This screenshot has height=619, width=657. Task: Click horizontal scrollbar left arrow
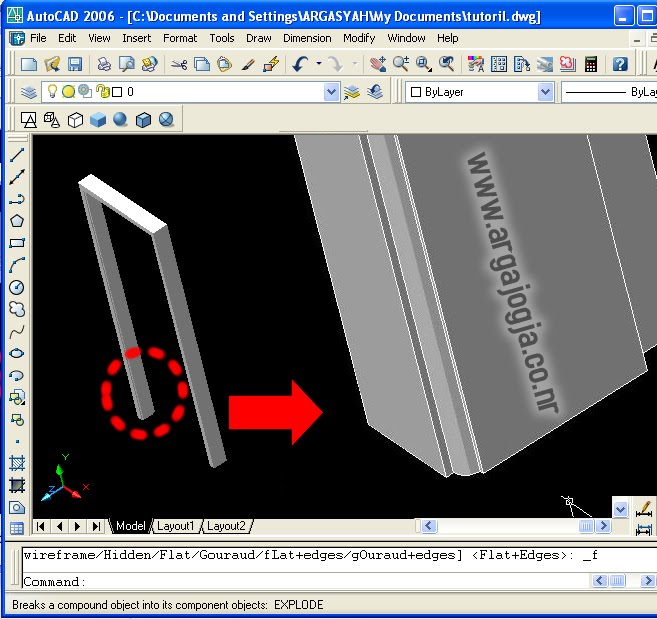[x=428, y=526]
